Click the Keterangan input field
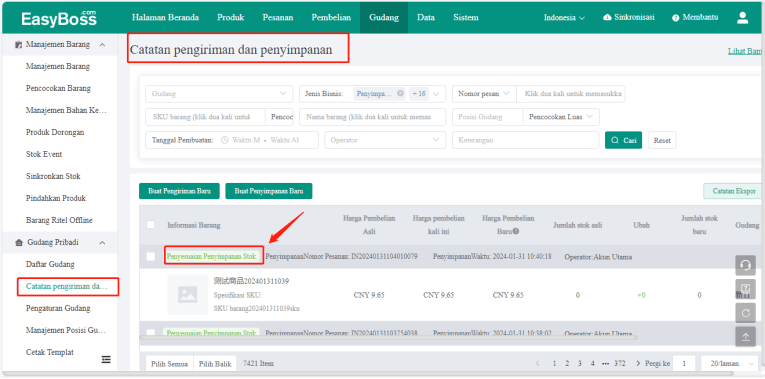The image size is (765, 379). (525, 140)
